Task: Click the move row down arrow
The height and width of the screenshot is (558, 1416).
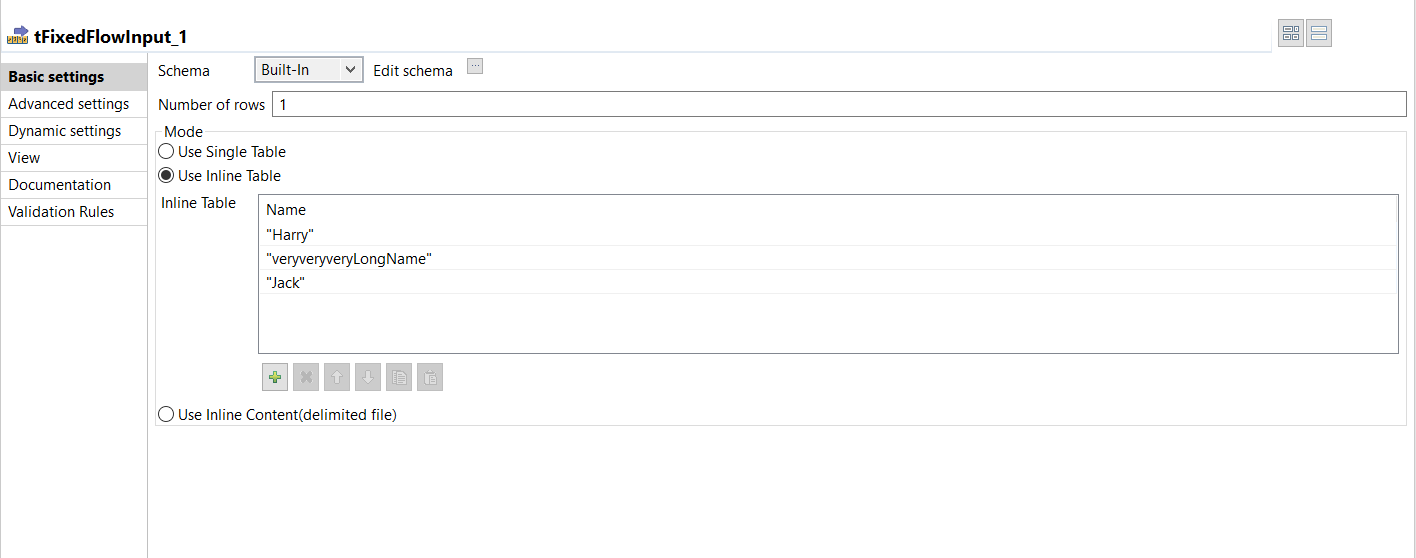Action: [x=368, y=377]
